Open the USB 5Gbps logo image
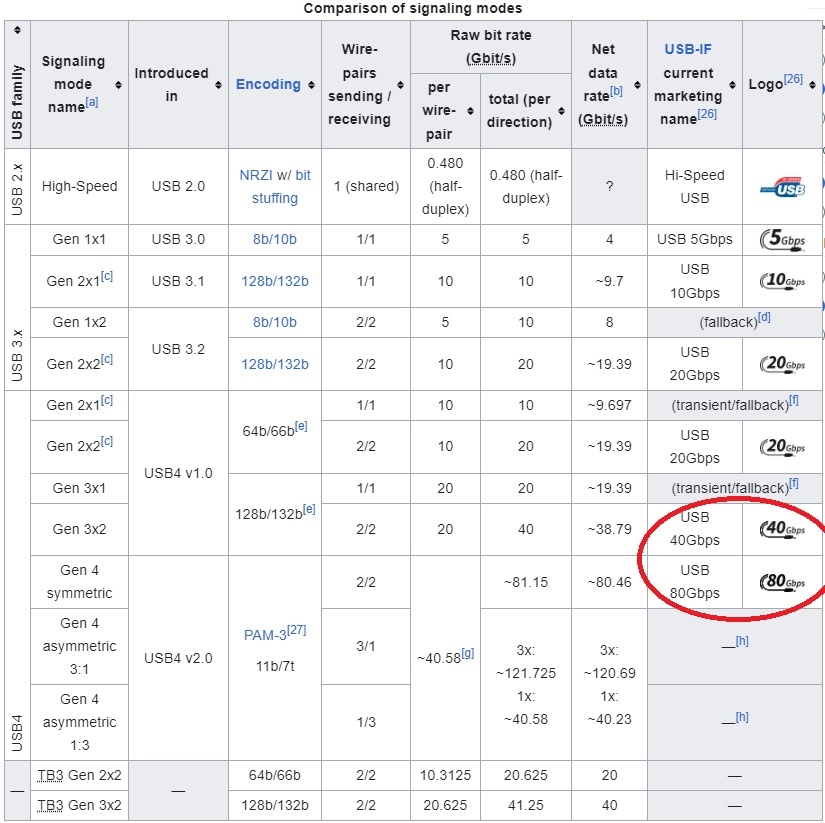Screen dimensions: 825x823 (782, 239)
